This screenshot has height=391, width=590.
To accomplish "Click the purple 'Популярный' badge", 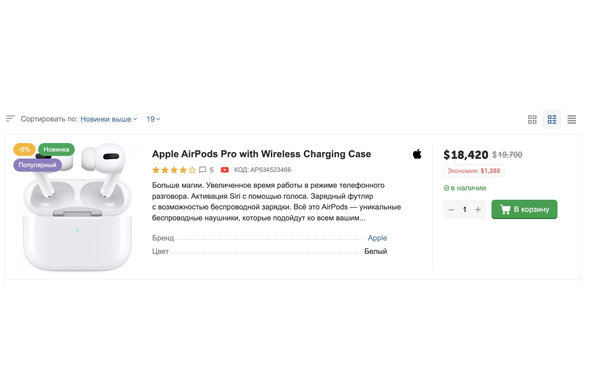I will [38, 165].
